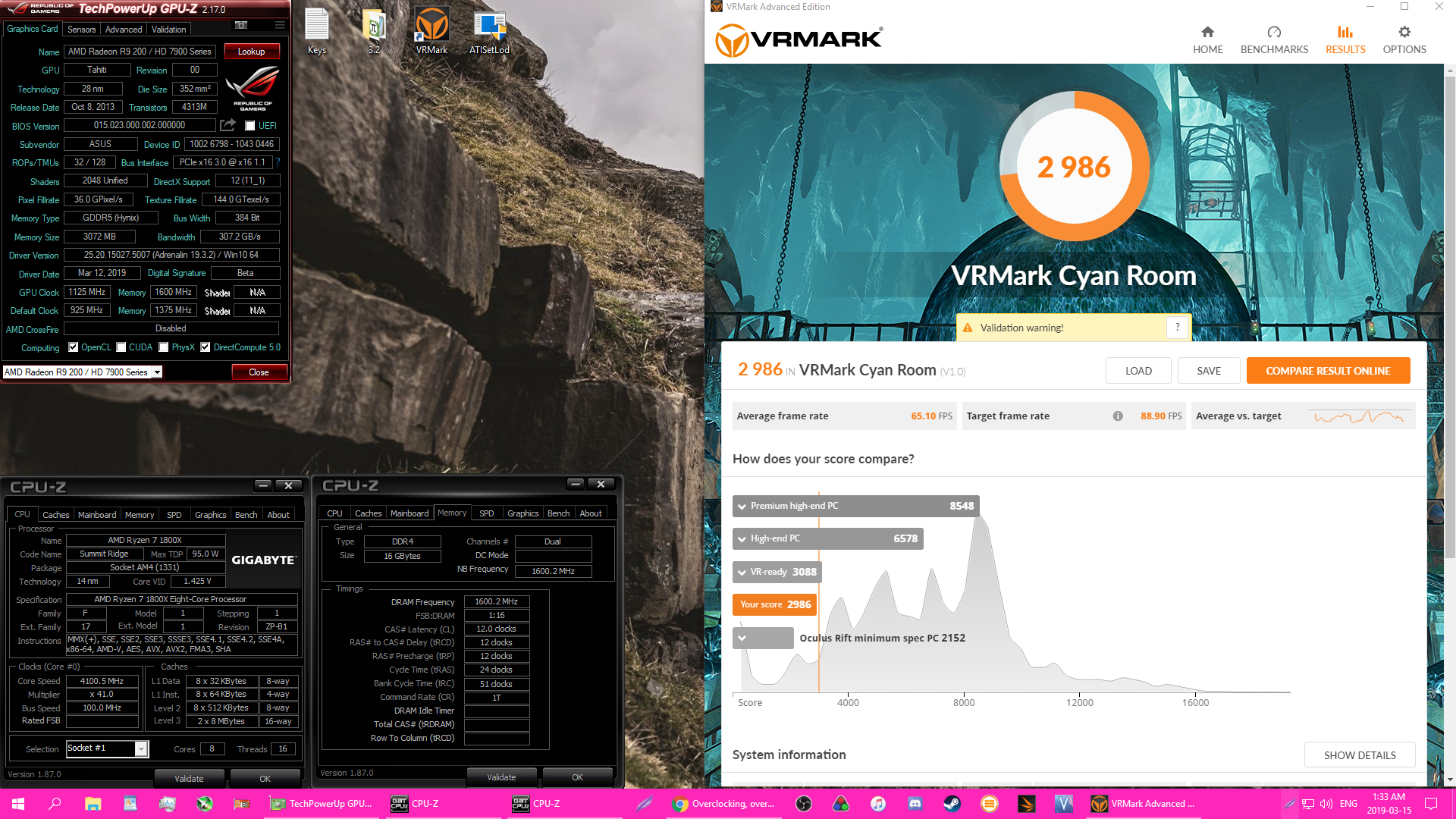Viewport: 1456px width, 819px height.
Task: Switch to Chrome Overclocking window in taskbar
Action: pos(723,804)
